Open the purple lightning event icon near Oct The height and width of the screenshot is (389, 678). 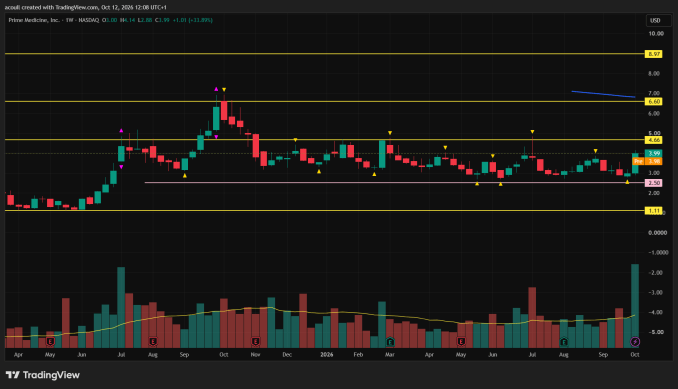(635, 342)
